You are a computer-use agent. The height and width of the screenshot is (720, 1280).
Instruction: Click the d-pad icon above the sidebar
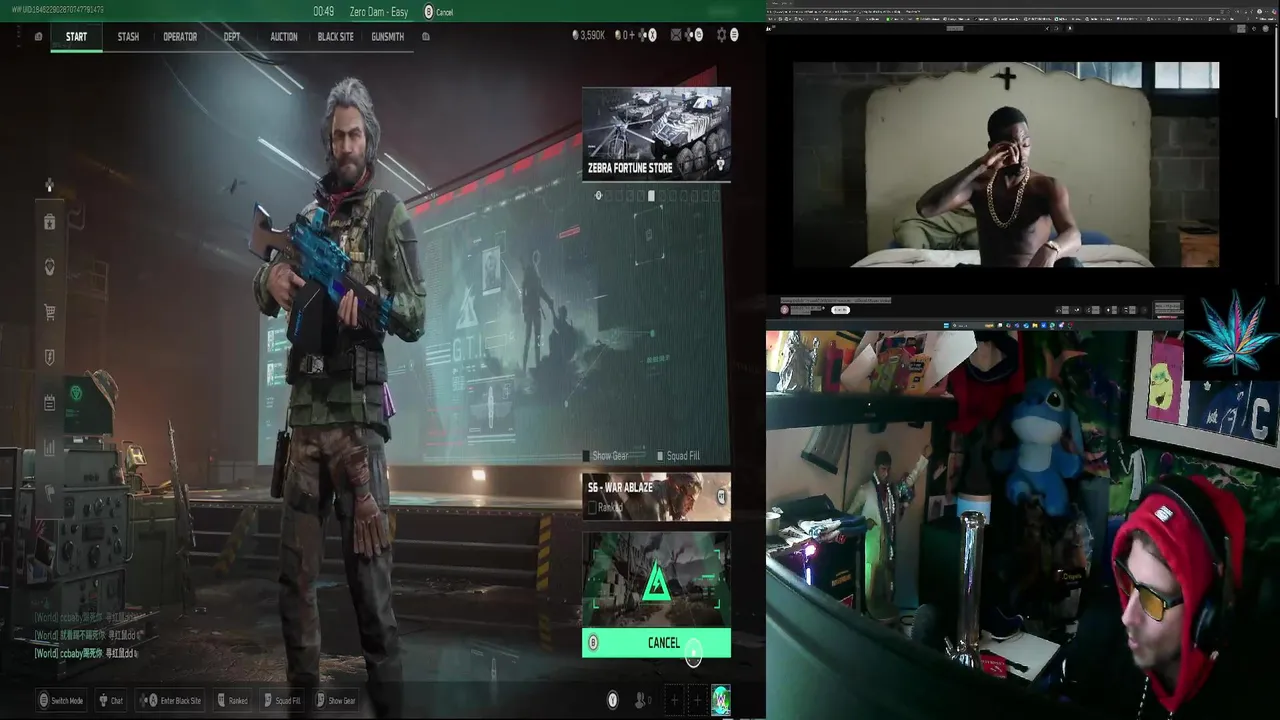(49, 186)
